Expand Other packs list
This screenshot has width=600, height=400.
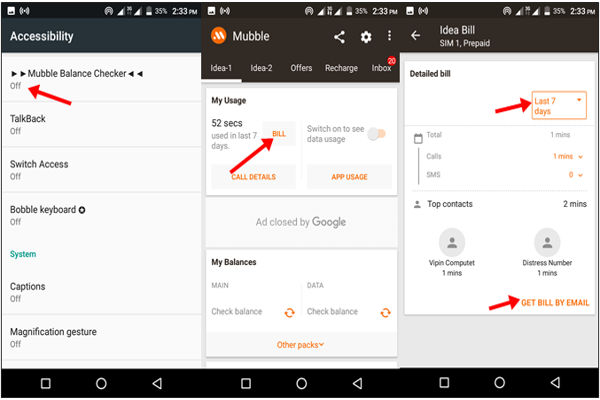pos(300,345)
